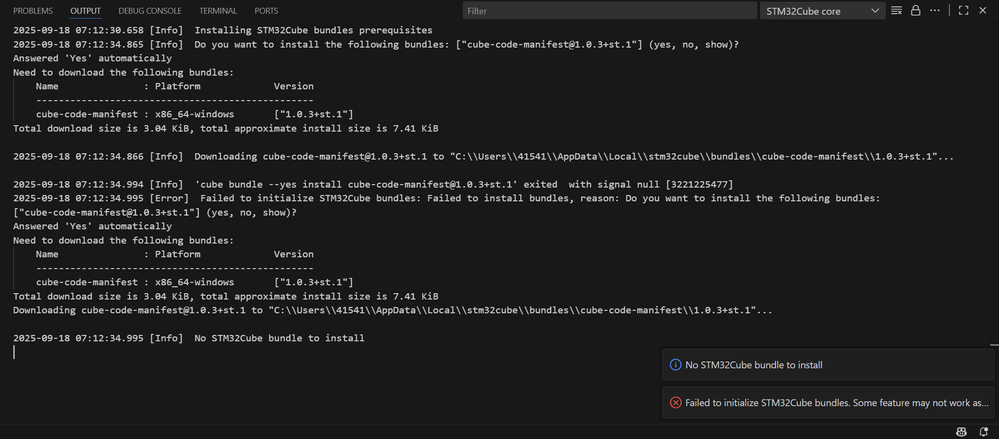
Task: Click the 'Installing STM32Cube bundles prerequisites' log line
Action: click(x=223, y=31)
